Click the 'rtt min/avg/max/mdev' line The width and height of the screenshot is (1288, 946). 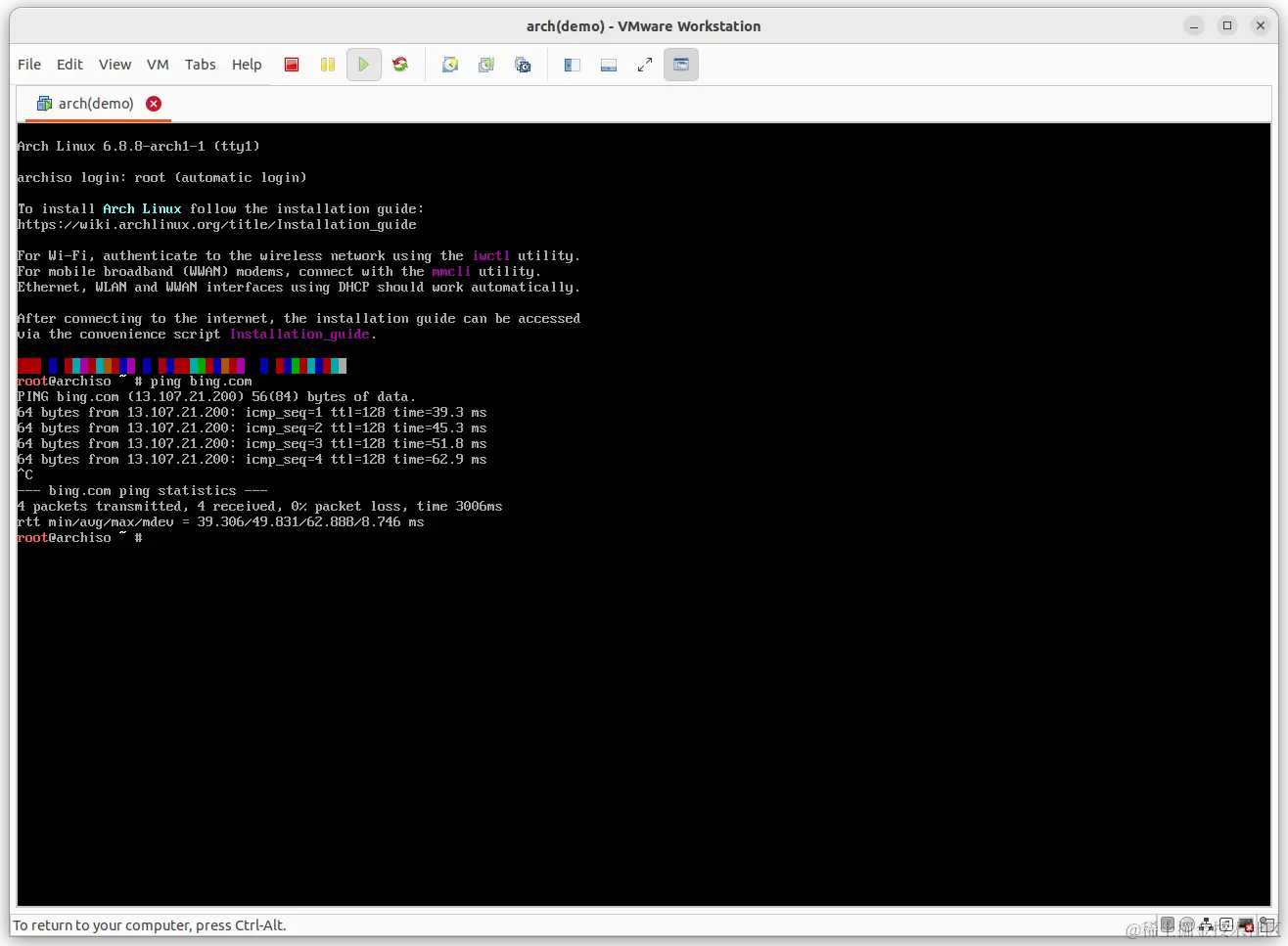coord(221,522)
